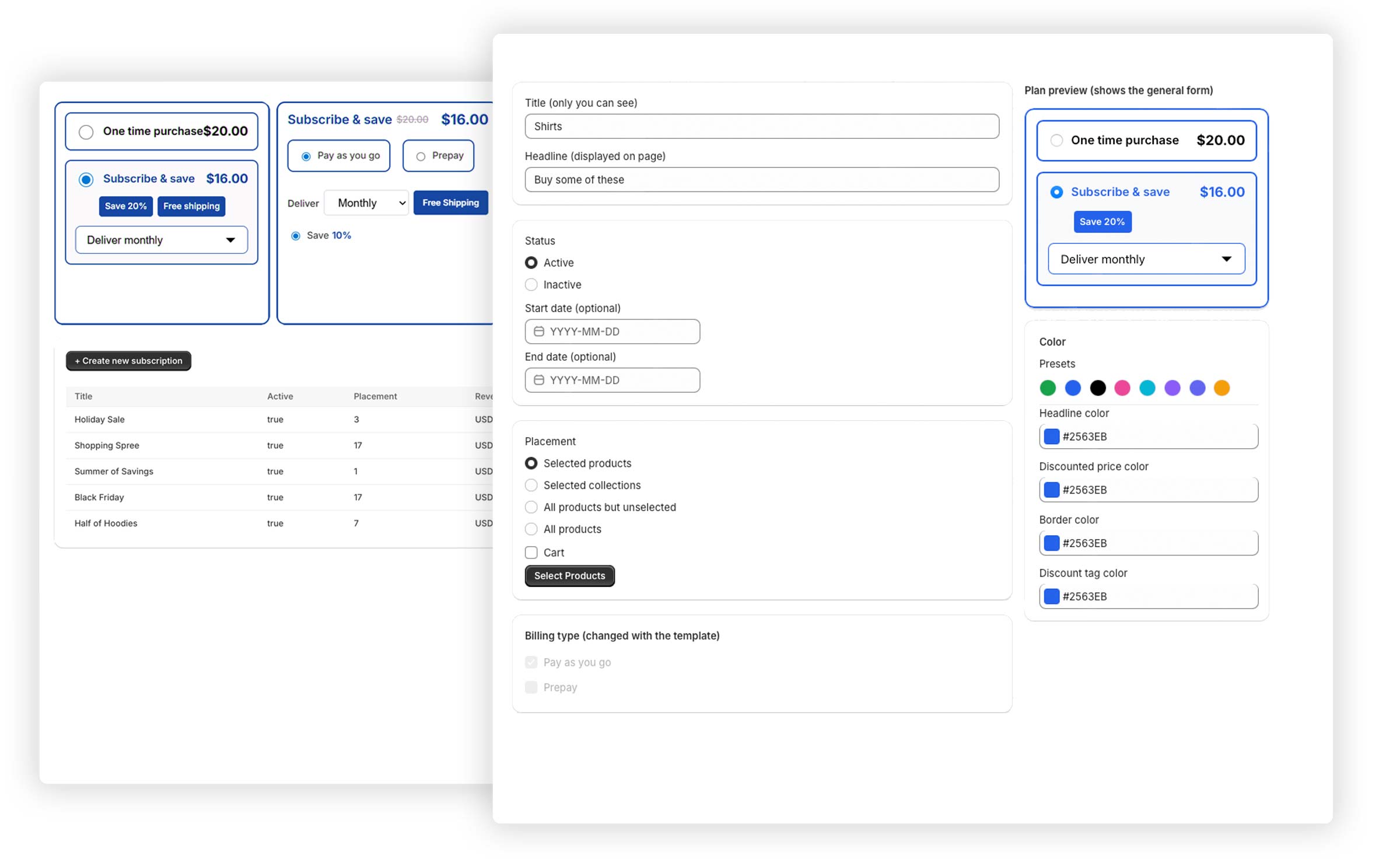
Task: Select the blue color preset
Action: [1073, 388]
